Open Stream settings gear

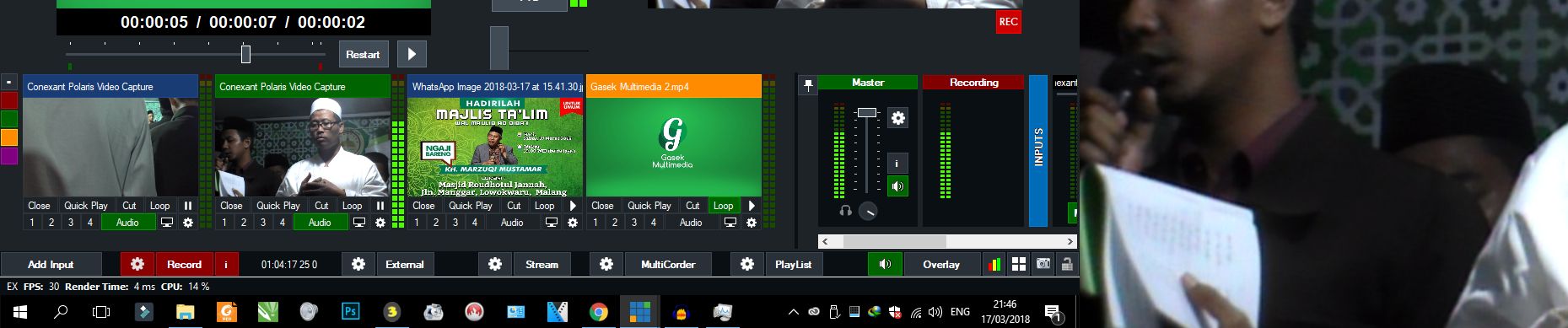495,264
